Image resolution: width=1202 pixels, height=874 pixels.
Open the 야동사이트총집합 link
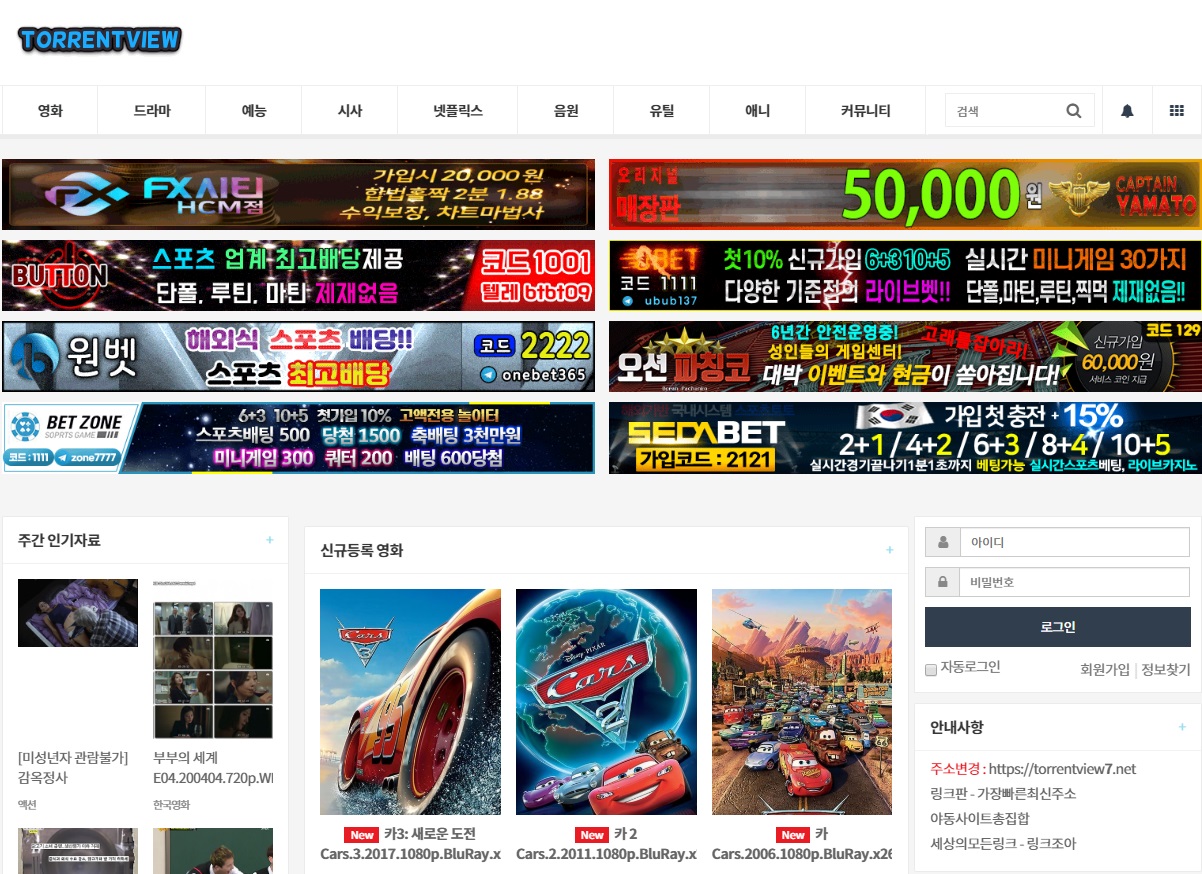[x=980, y=819]
